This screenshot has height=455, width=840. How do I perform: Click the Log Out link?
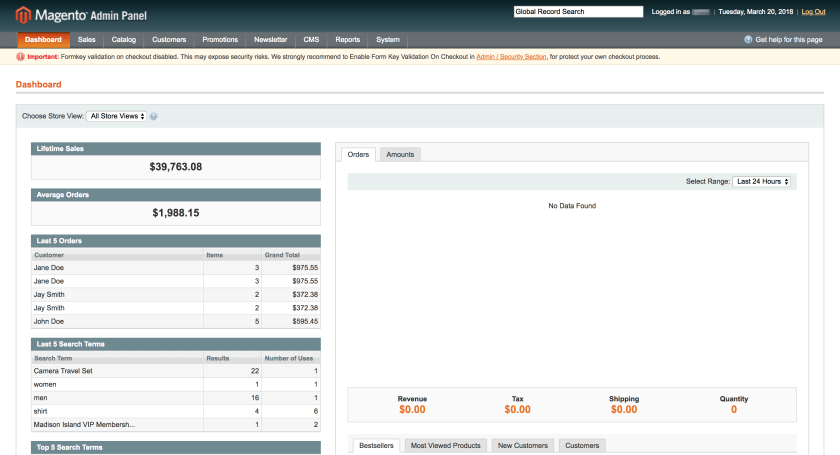pyautogui.click(x=813, y=12)
